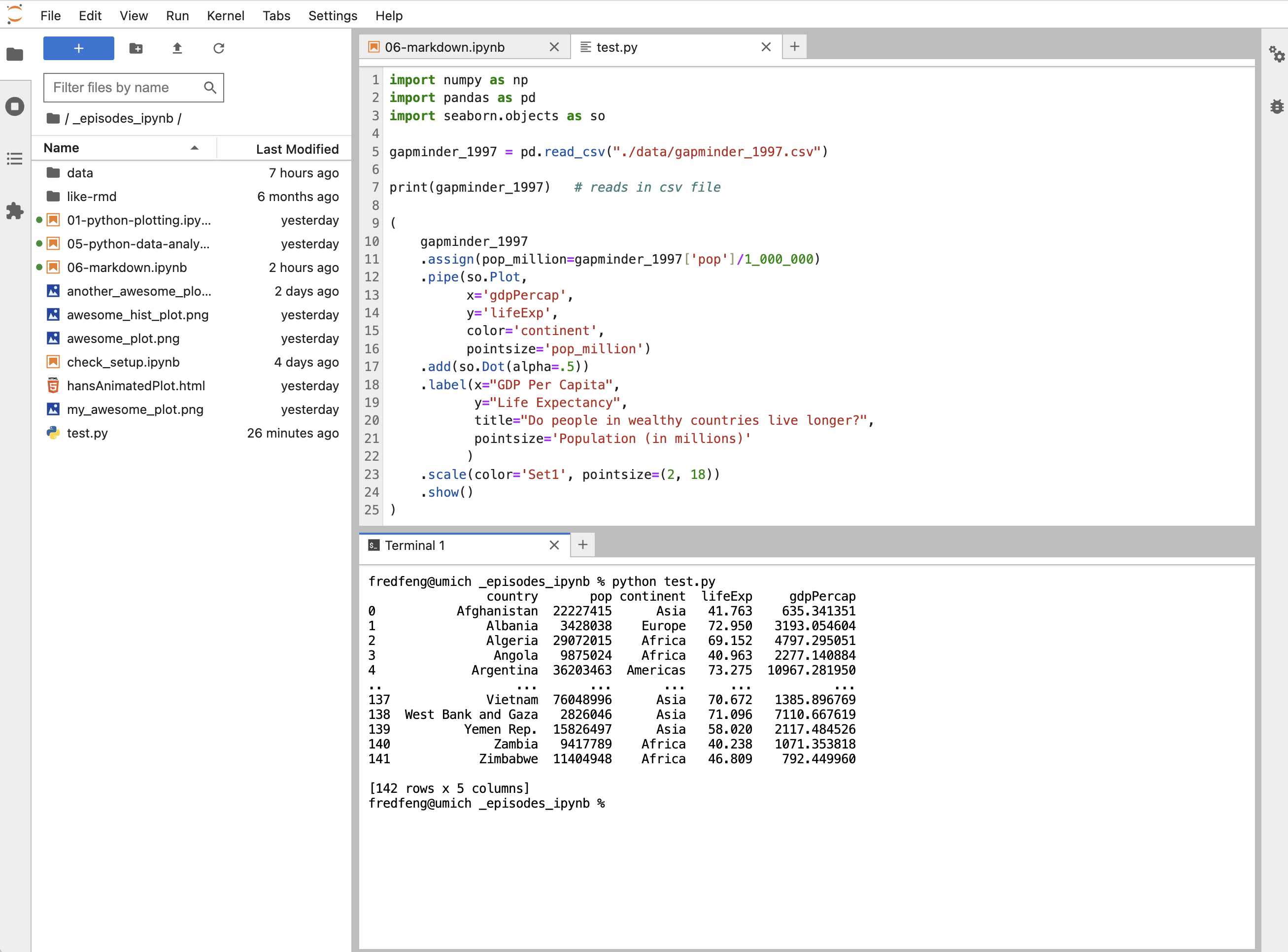
Task: Click the blue New Launcher plus button
Action: 78,48
